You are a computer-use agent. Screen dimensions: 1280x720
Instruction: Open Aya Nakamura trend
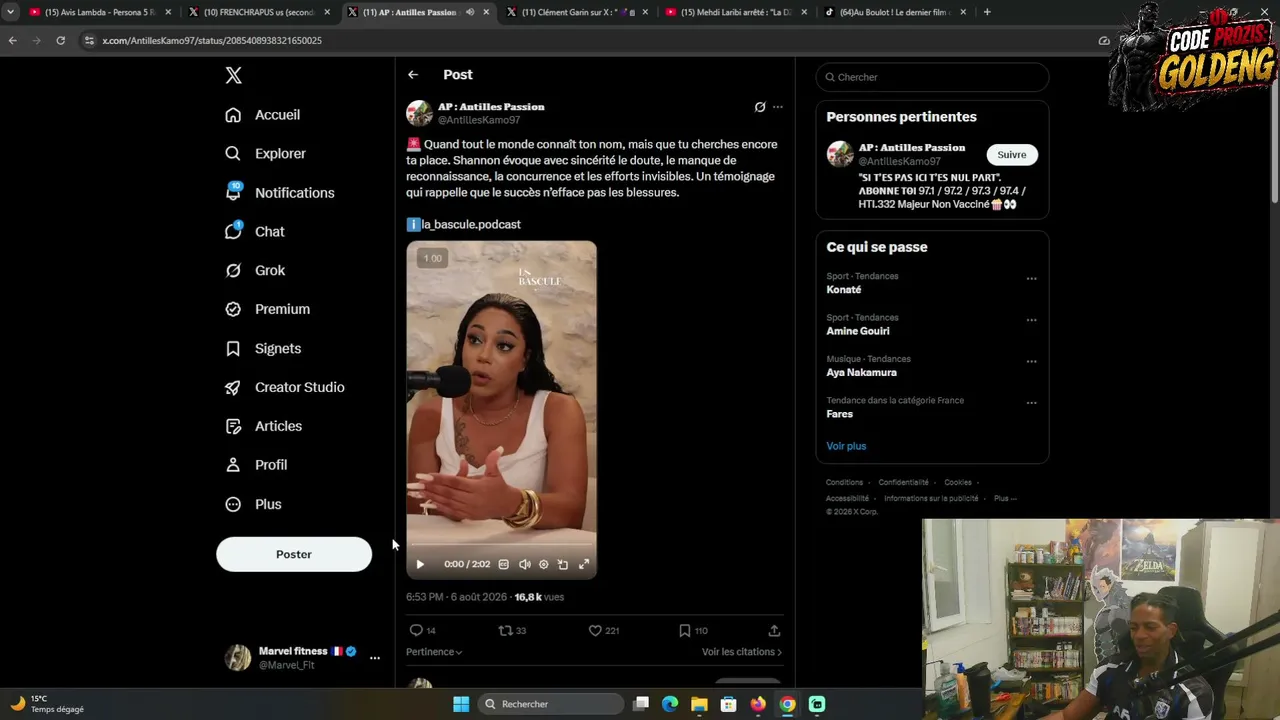point(861,373)
